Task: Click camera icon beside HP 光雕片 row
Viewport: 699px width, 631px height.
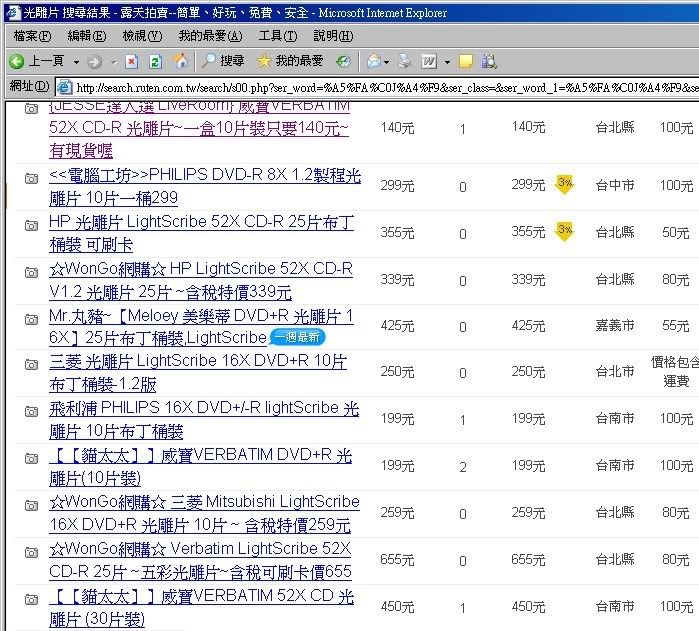Action: coord(31,225)
